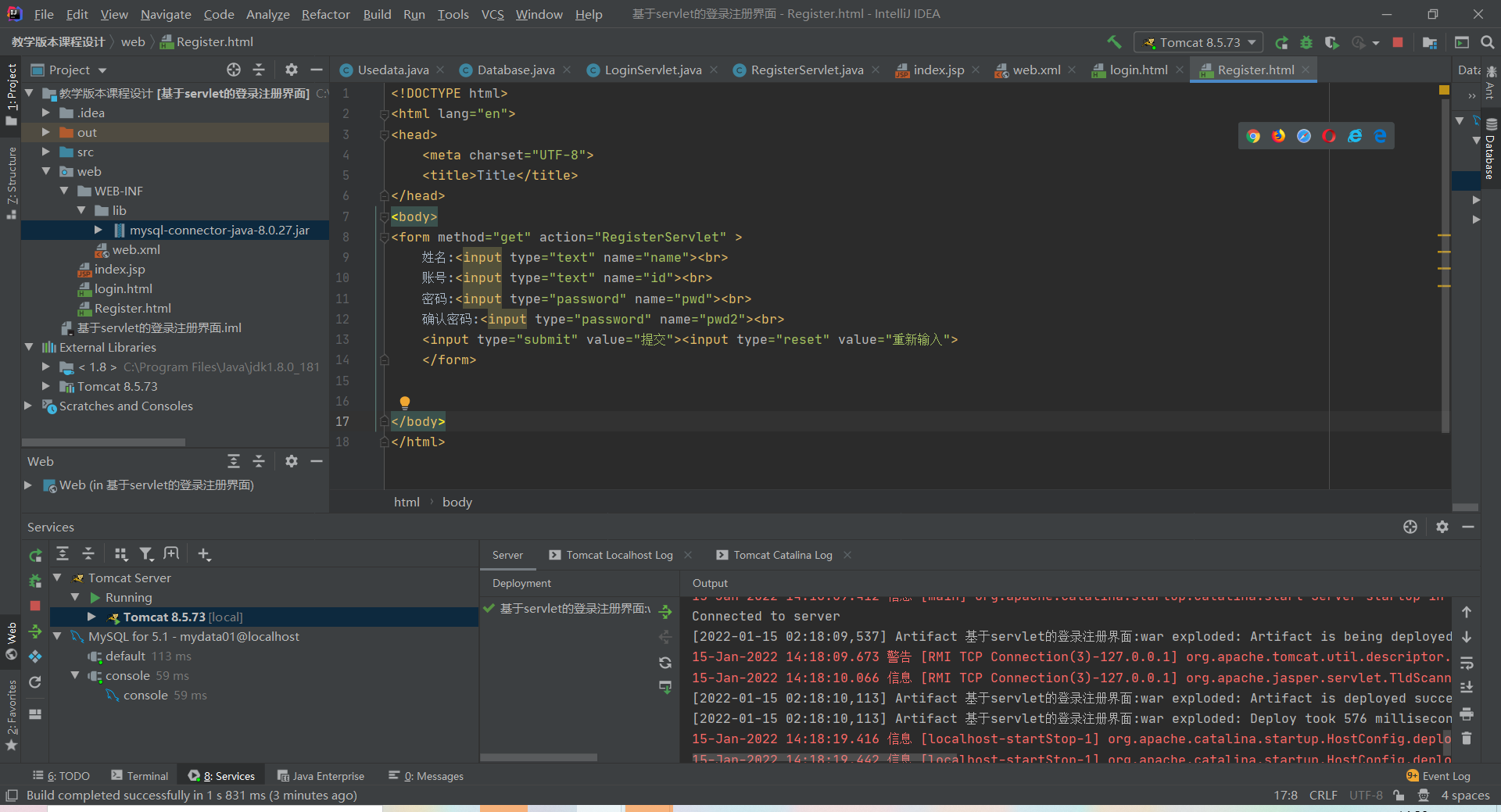This screenshot has width=1501, height=812.
Task: Fold the form tag at line 8
Action: 384,237
